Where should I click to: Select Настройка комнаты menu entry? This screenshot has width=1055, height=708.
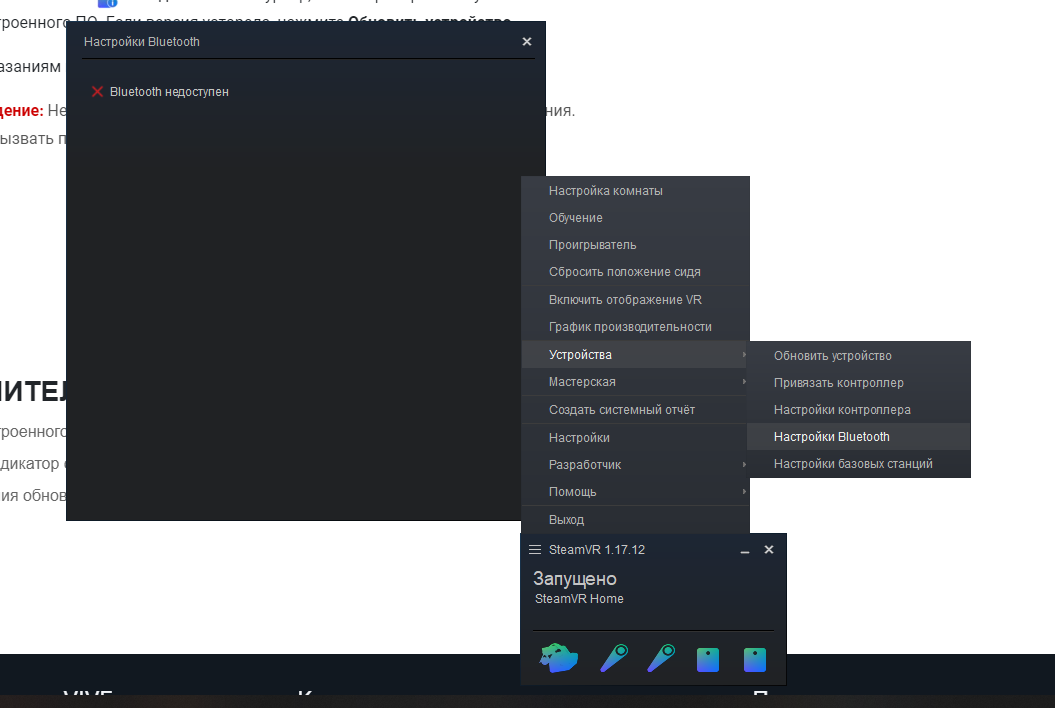tap(635, 191)
